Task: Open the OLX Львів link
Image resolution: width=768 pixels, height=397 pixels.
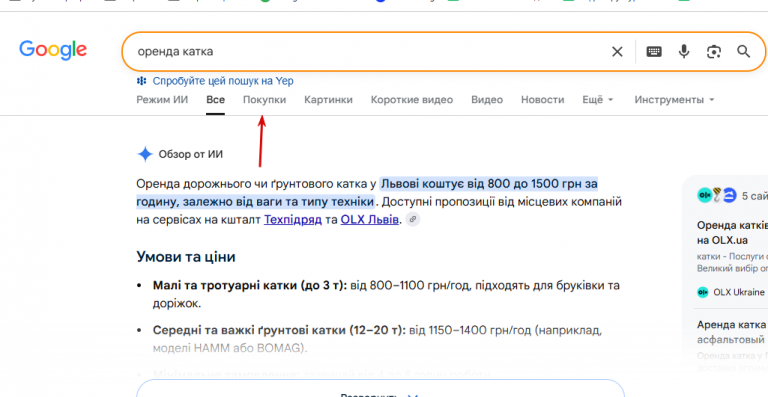Action: click(369, 220)
